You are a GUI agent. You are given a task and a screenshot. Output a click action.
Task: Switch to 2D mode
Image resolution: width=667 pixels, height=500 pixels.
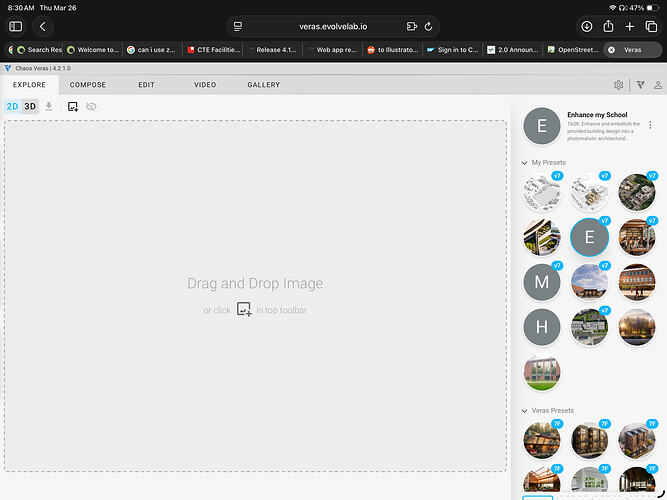click(x=13, y=106)
